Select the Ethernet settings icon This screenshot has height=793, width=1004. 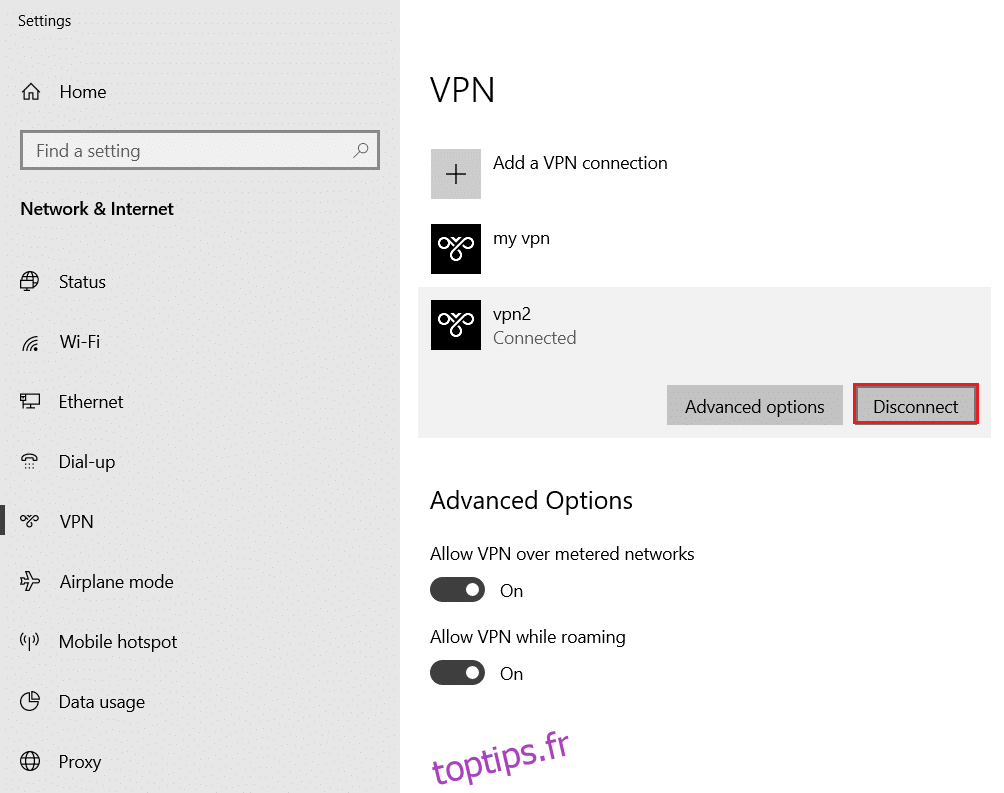tap(31, 401)
